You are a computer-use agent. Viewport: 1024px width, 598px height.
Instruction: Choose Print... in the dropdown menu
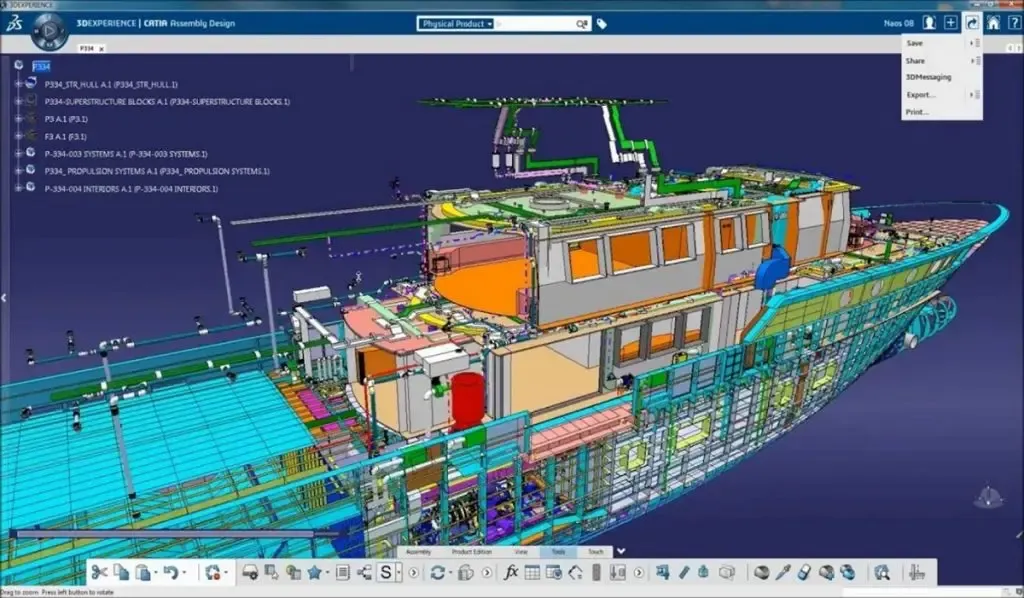(917, 112)
